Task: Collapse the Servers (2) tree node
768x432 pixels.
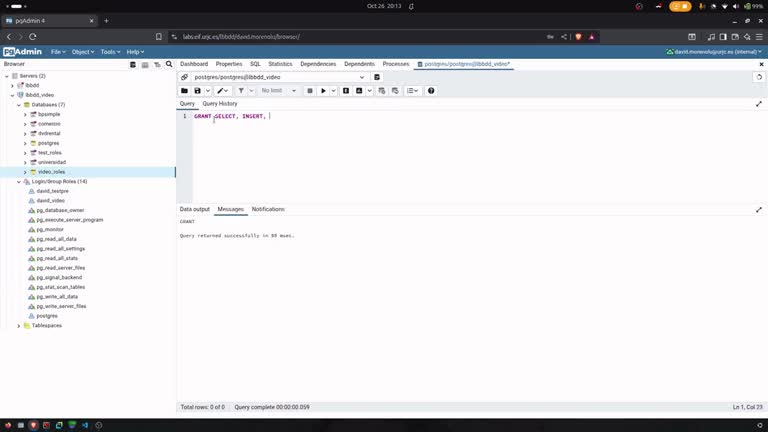Action: (x=7, y=76)
